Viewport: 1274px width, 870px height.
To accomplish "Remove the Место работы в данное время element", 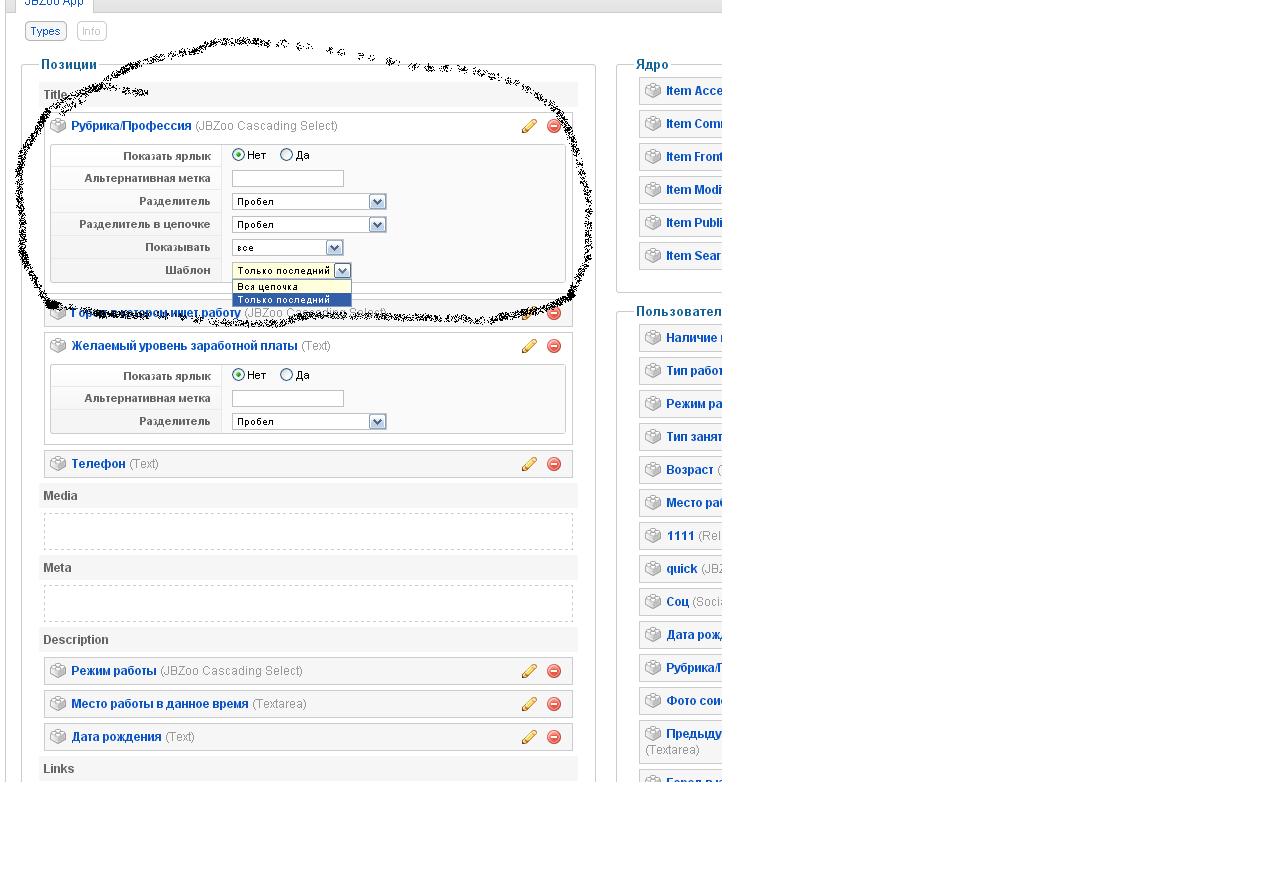I will (x=554, y=704).
